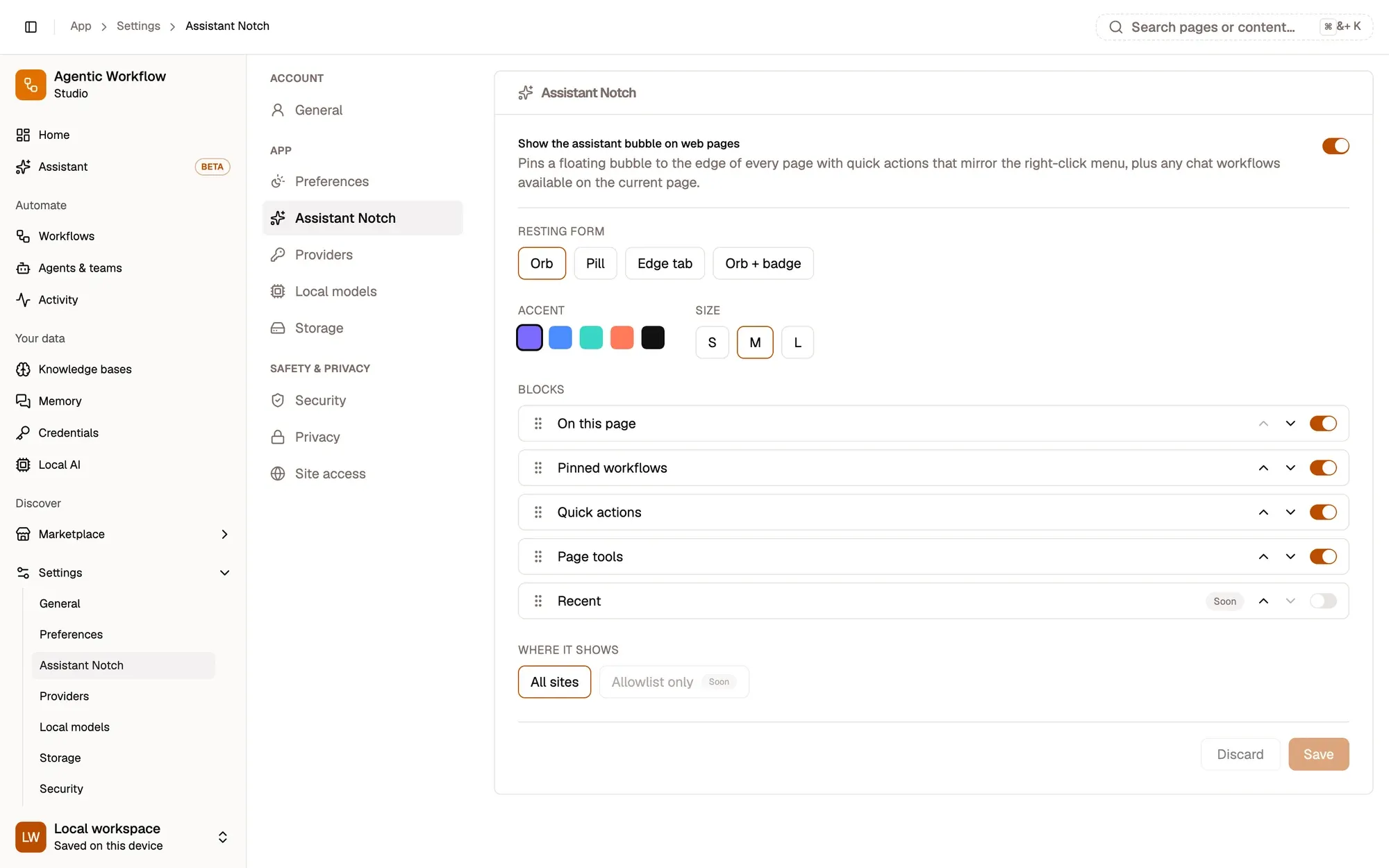The image size is (1389, 868).
Task: Move On this page block down
Action: pos(1290,424)
